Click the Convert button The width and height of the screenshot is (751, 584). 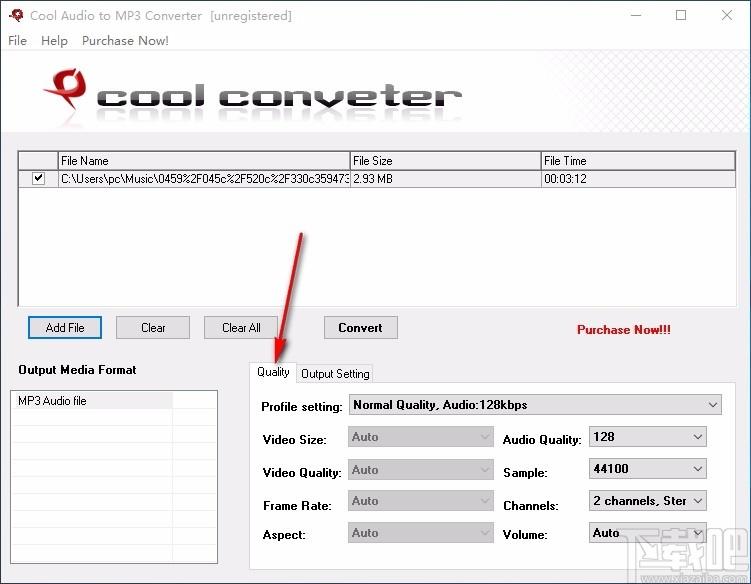361,328
